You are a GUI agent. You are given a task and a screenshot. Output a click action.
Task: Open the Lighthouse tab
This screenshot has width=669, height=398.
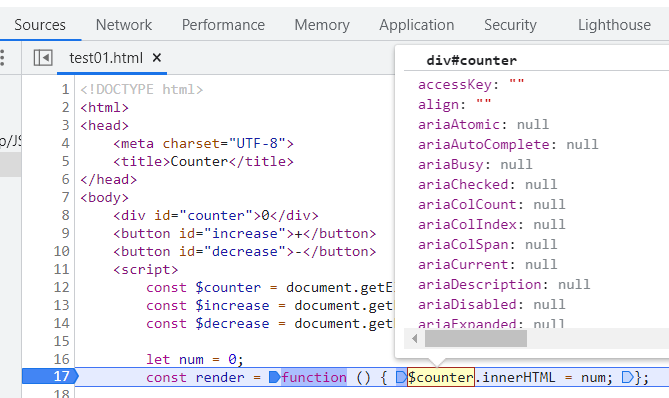614,25
